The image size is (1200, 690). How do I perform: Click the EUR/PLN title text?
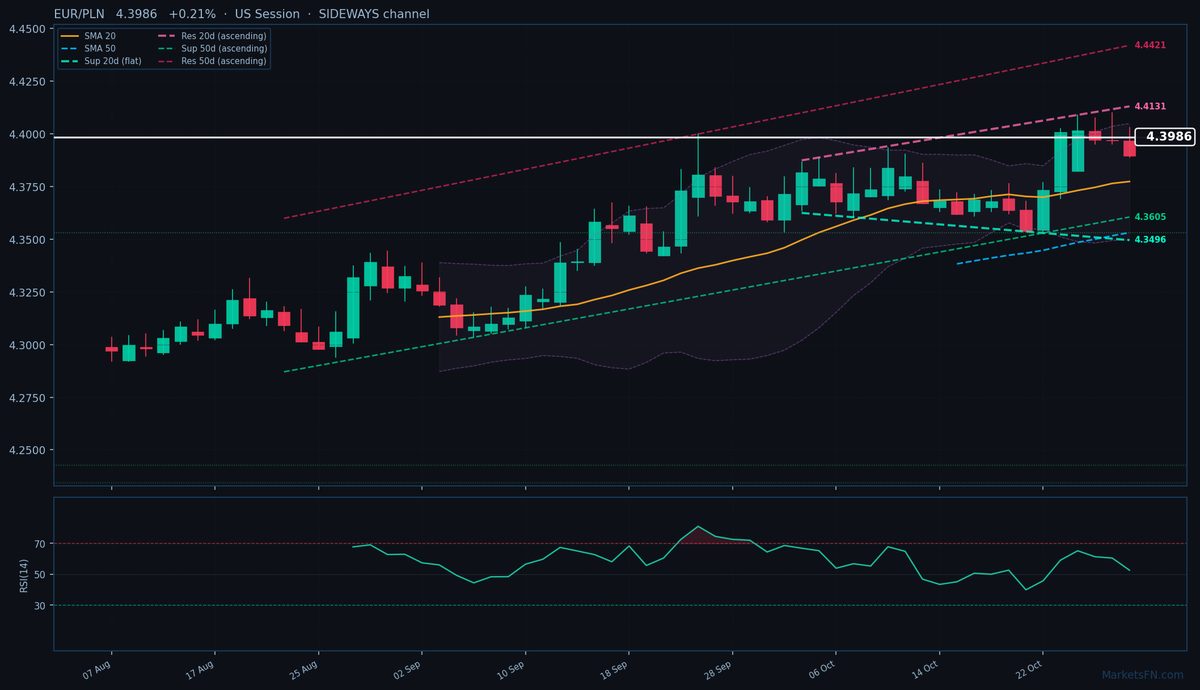[79, 14]
